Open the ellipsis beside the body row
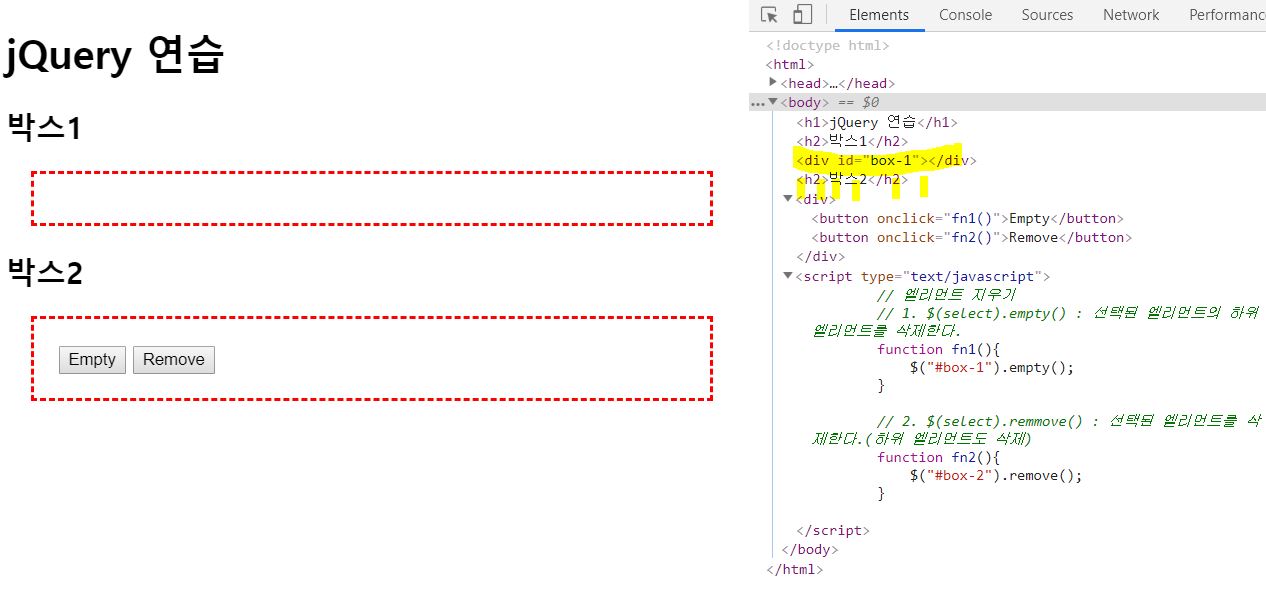Image resolution: width=1266 pixels, height=594 pixels. coord(757,103)
